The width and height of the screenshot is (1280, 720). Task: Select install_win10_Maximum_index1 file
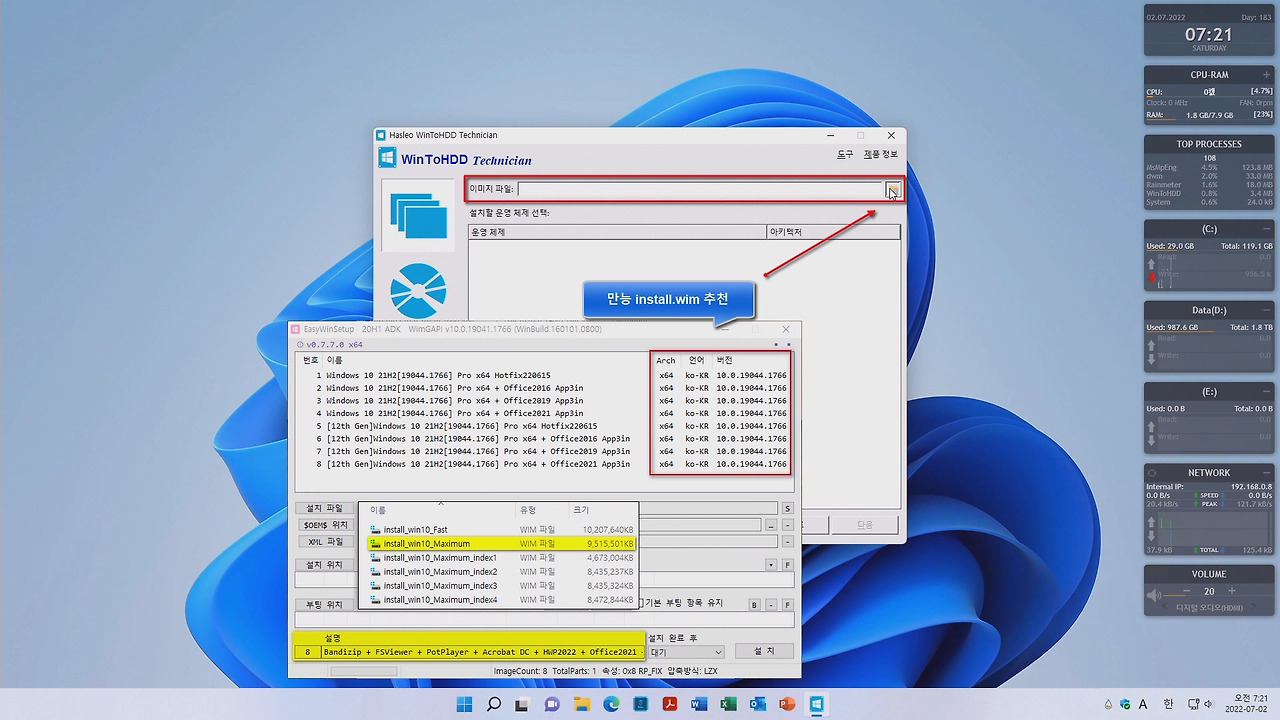coord(501,558)
